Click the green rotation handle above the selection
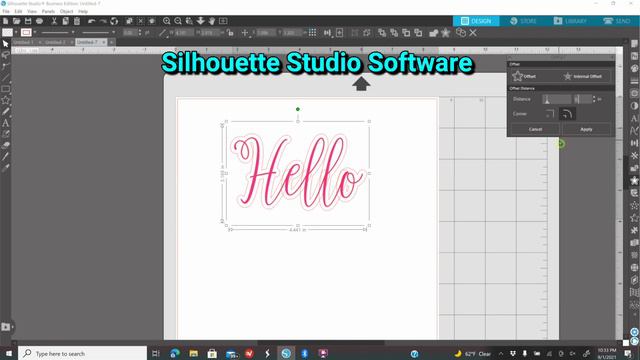640x360 pixels. click(298, 109)
